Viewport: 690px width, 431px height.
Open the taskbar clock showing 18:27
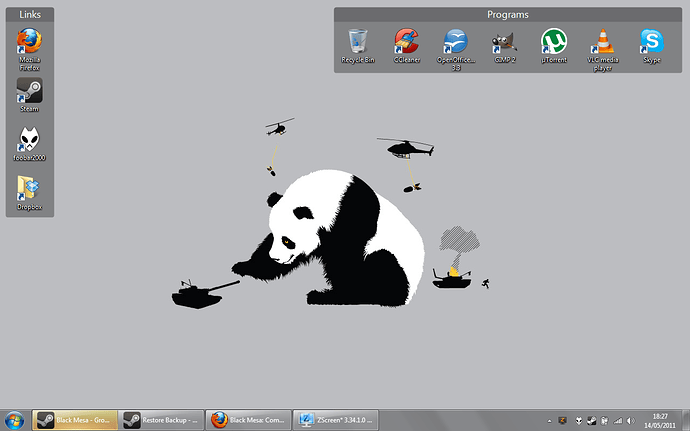point(660,420)
